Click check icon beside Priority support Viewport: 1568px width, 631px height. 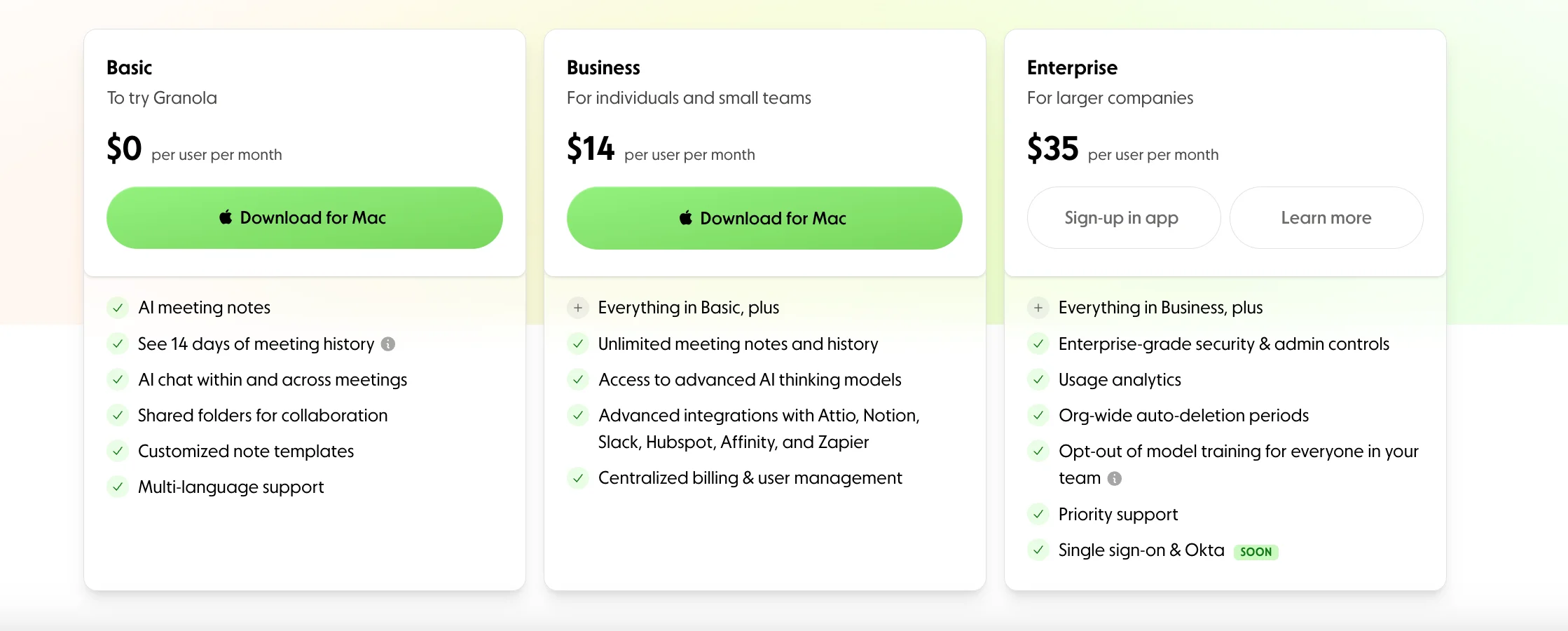(1038, 514)
